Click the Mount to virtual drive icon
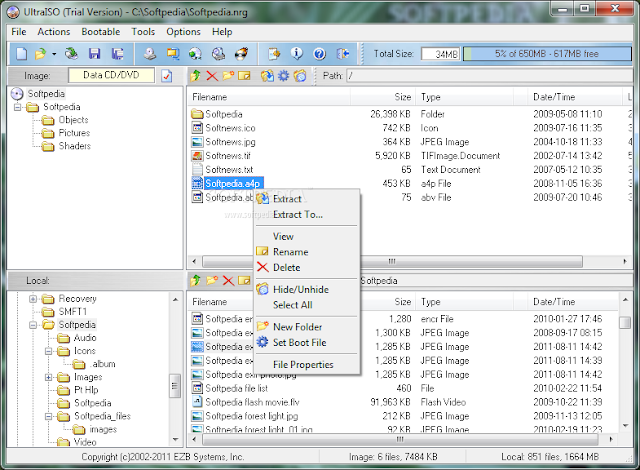 [195, 54]
